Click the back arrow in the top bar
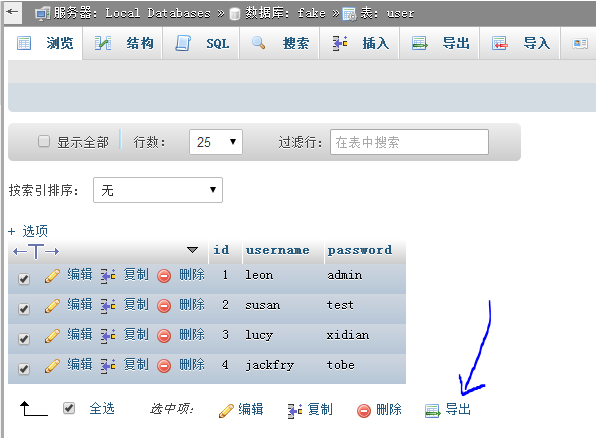 tap(12, 12)
